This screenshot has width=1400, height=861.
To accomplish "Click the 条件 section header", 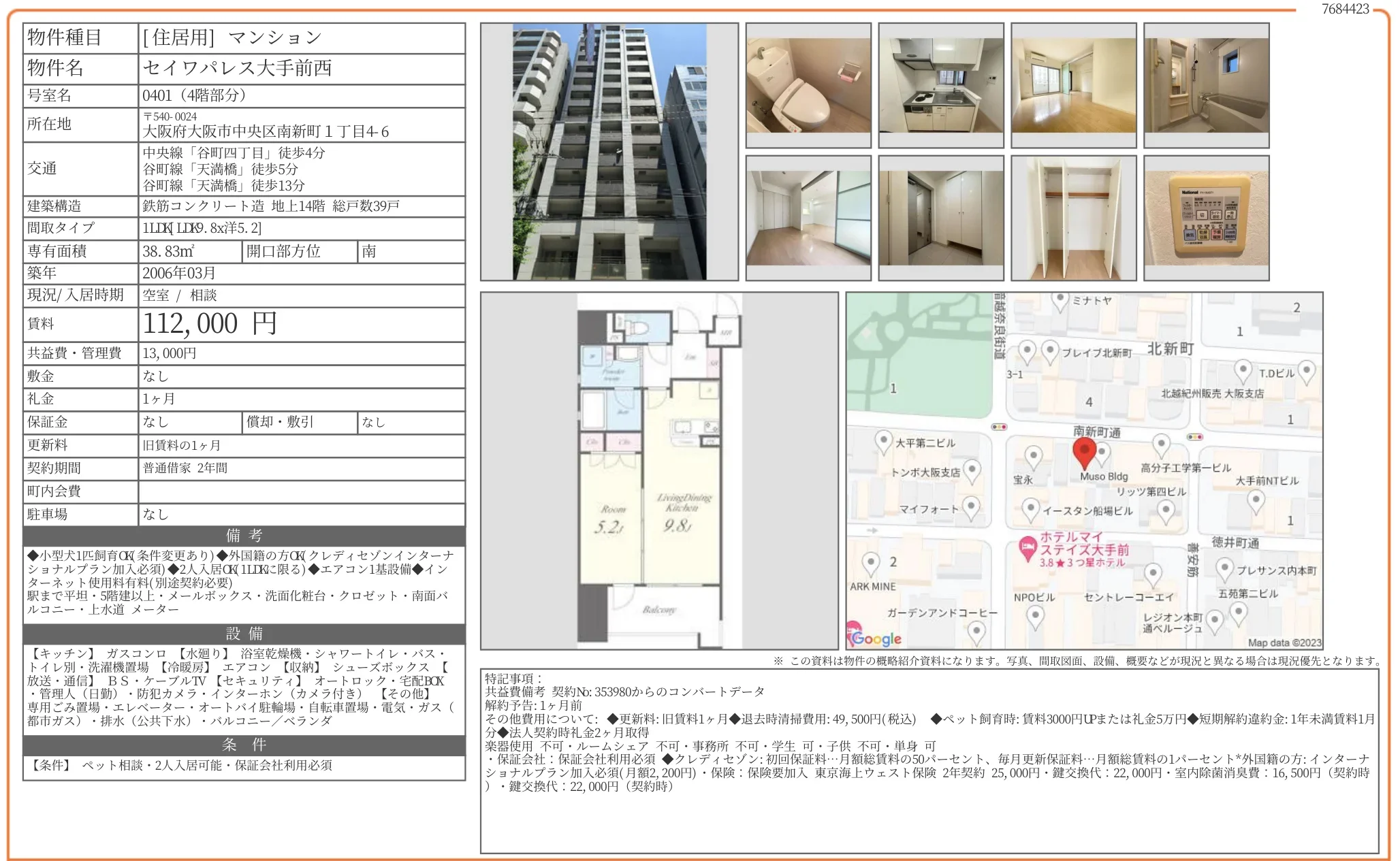I will pos(244,745).
